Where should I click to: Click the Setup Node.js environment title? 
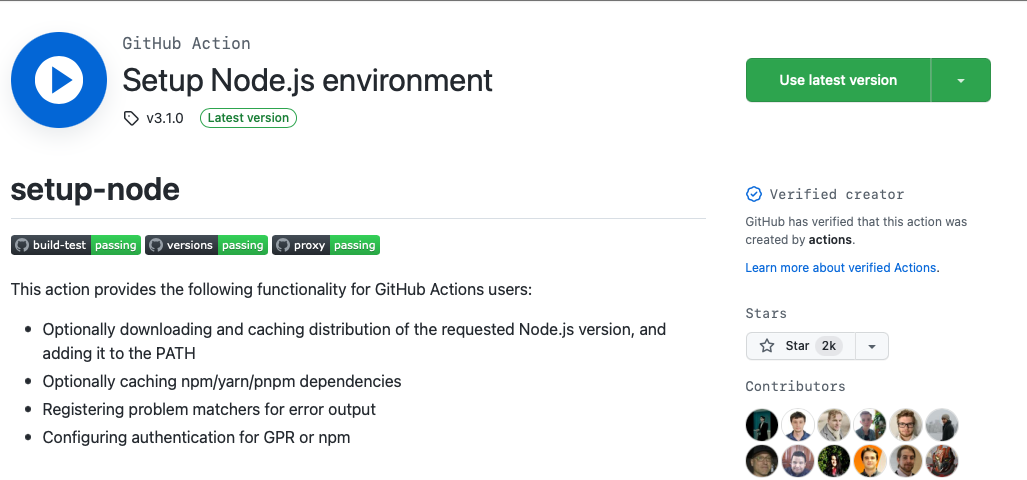[307, 81]
